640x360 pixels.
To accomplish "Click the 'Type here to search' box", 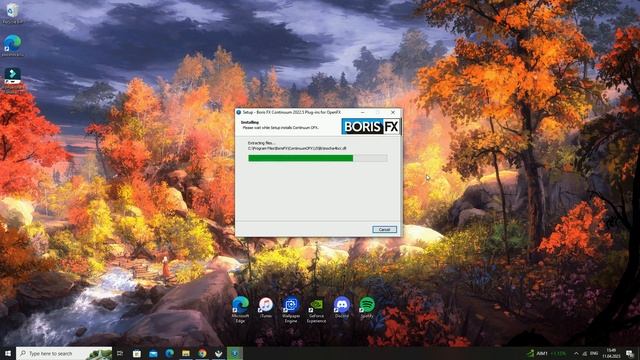I will point(64,353).
